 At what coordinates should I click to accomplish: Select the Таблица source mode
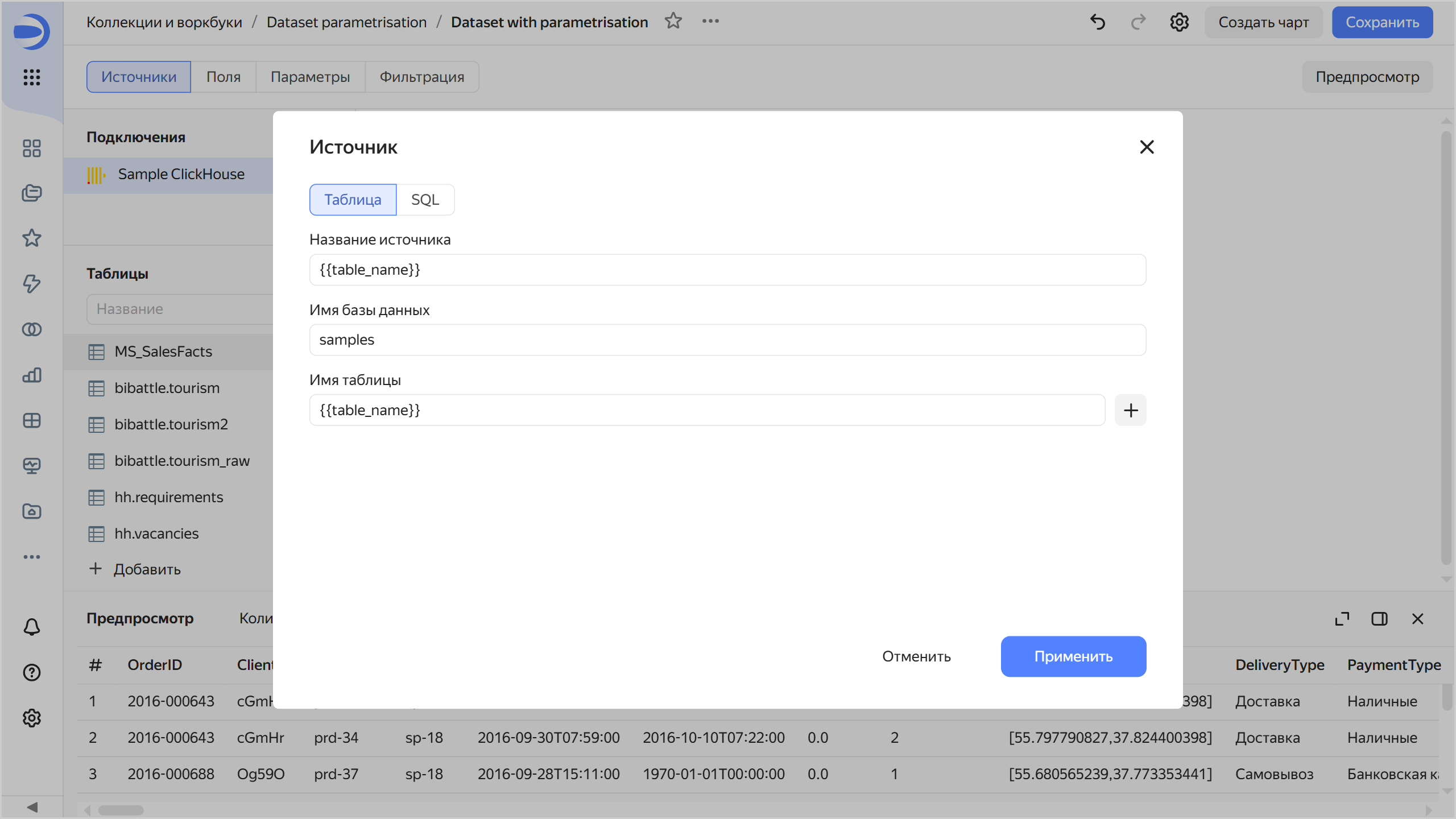353,200
